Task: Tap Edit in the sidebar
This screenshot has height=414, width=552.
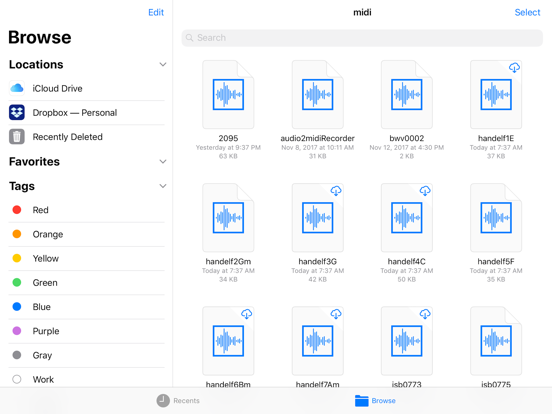Action: (156, 12)
